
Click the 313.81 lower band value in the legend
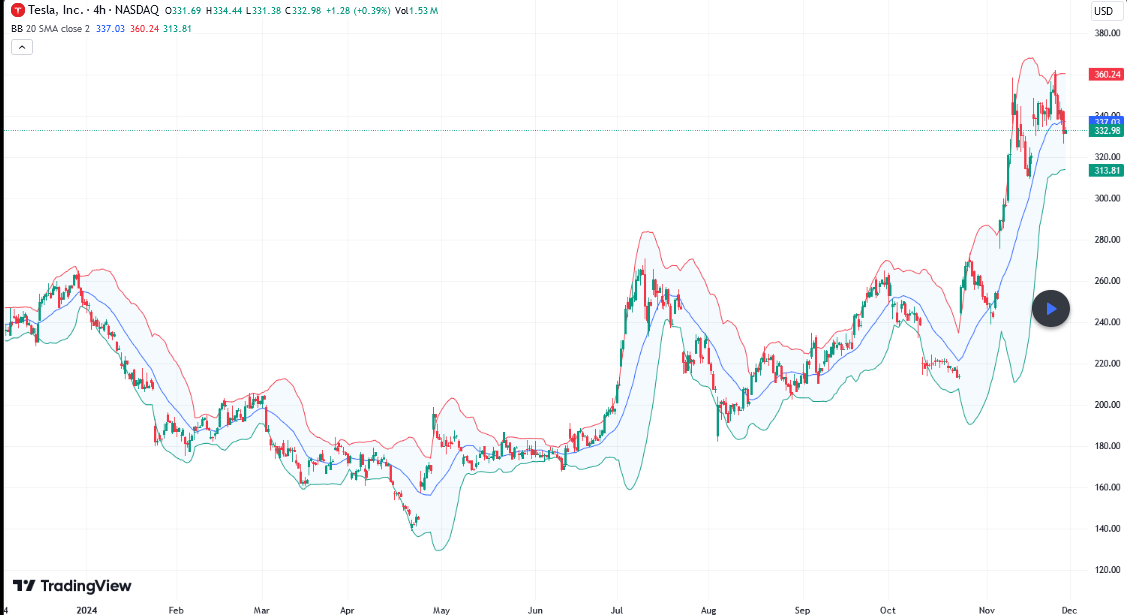coord(178,29)
